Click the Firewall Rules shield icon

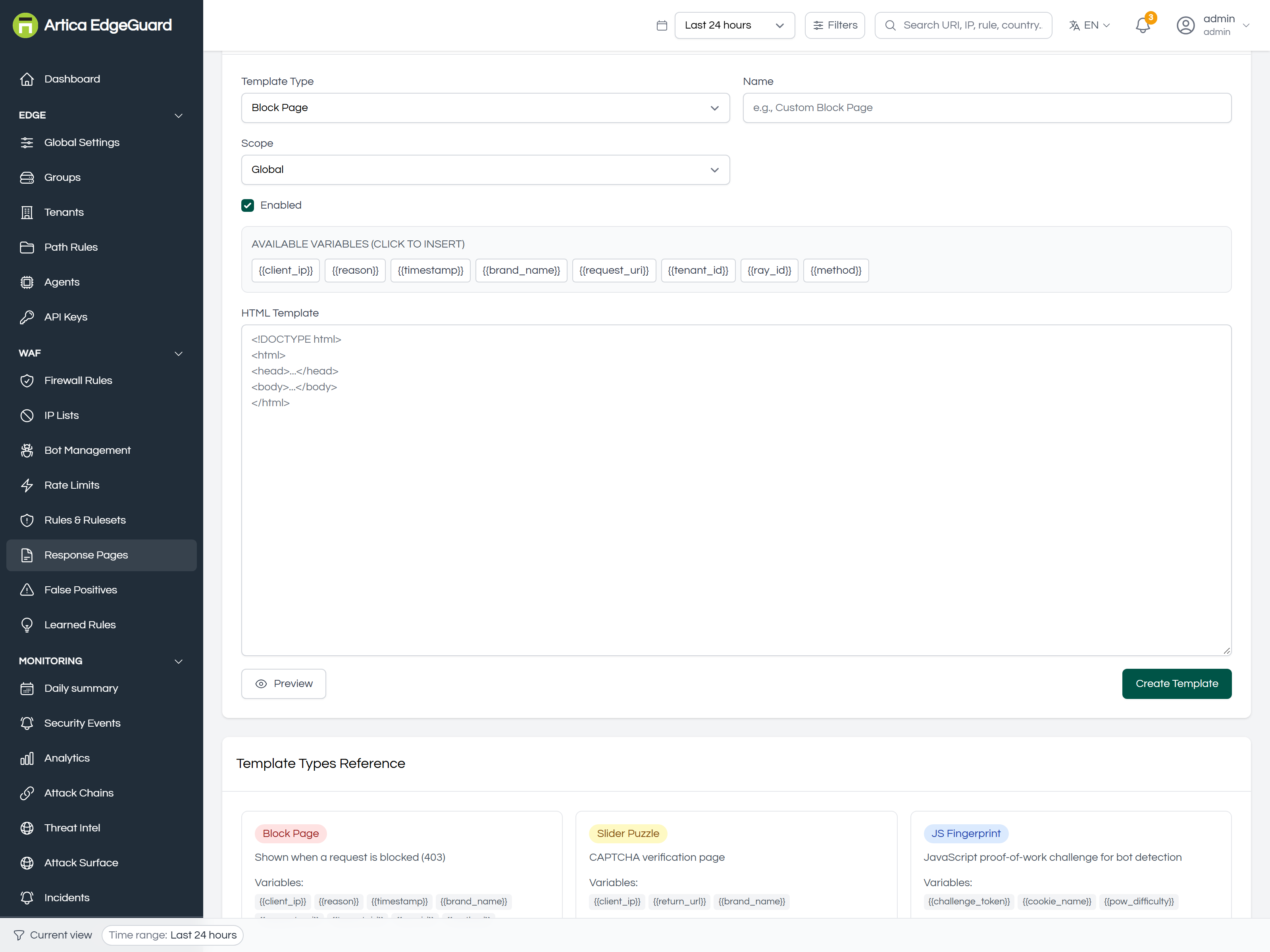[x=27, y=381]
